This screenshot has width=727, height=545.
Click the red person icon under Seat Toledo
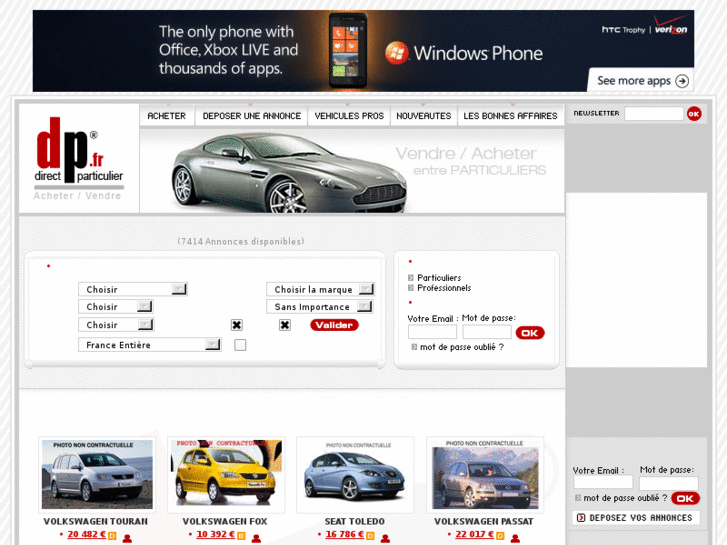pos(385,538)
